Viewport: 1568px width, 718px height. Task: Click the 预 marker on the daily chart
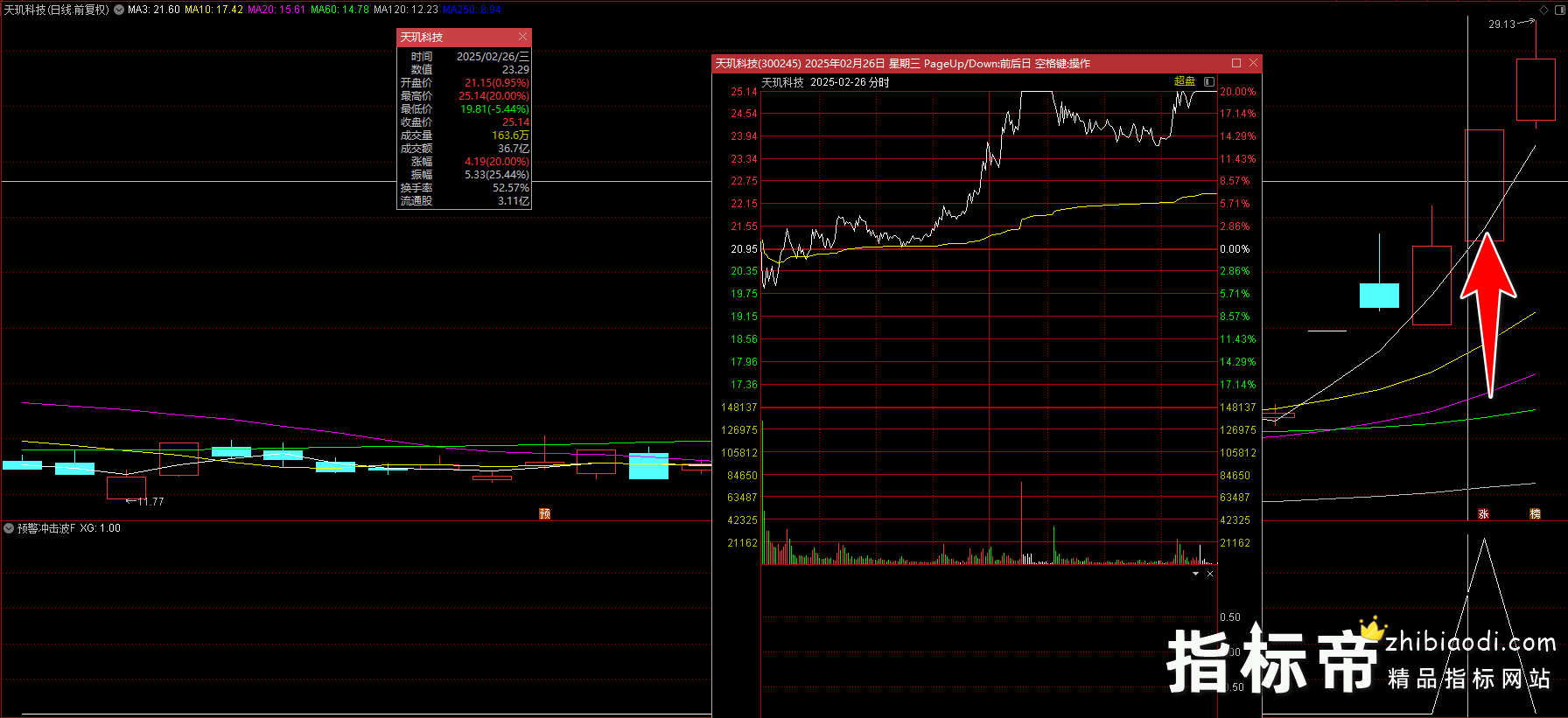[544, 514]
